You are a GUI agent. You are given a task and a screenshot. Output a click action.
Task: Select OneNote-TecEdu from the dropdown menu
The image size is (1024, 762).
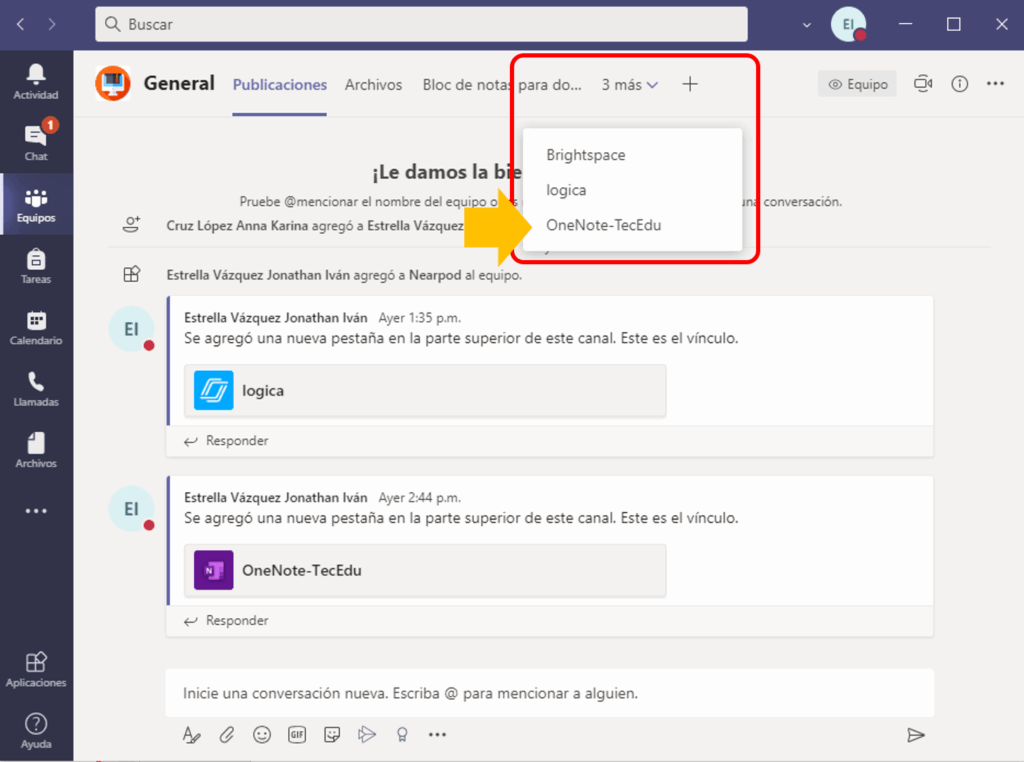[x=603, y=225]
